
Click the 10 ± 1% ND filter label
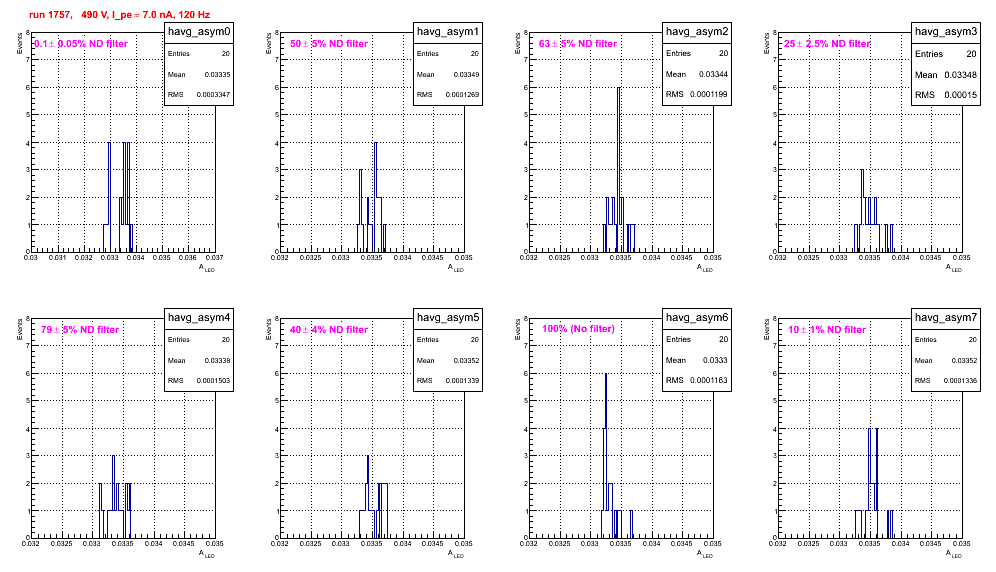(x=827, y=330)
